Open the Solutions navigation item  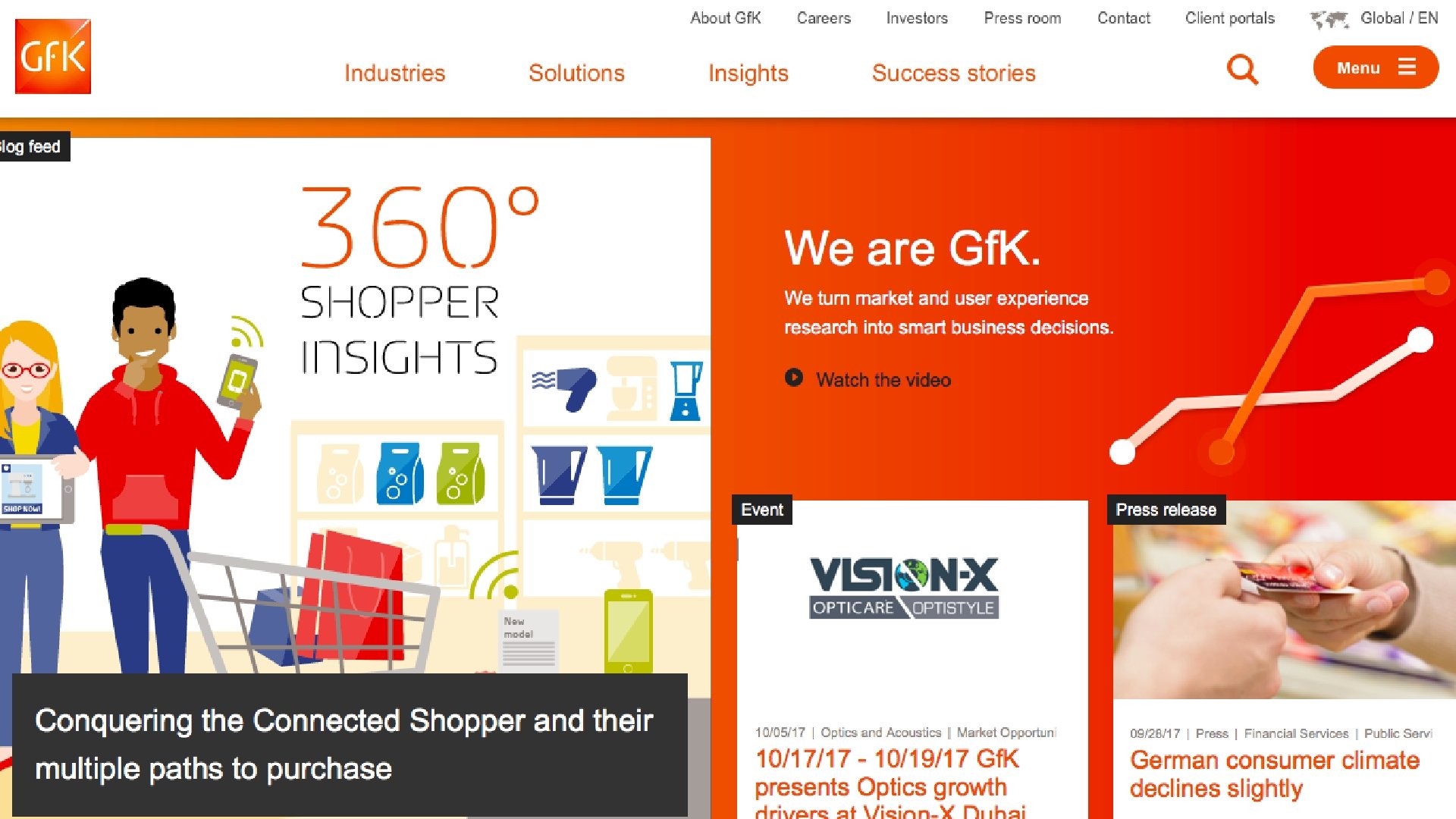point(576,73)
